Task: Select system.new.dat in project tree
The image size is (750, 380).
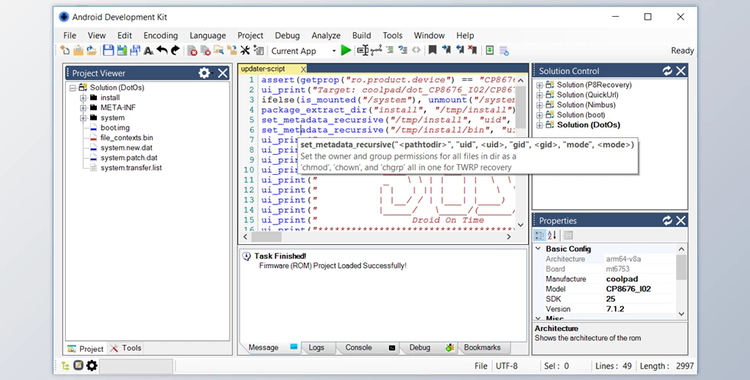Action: click(126, 148)
